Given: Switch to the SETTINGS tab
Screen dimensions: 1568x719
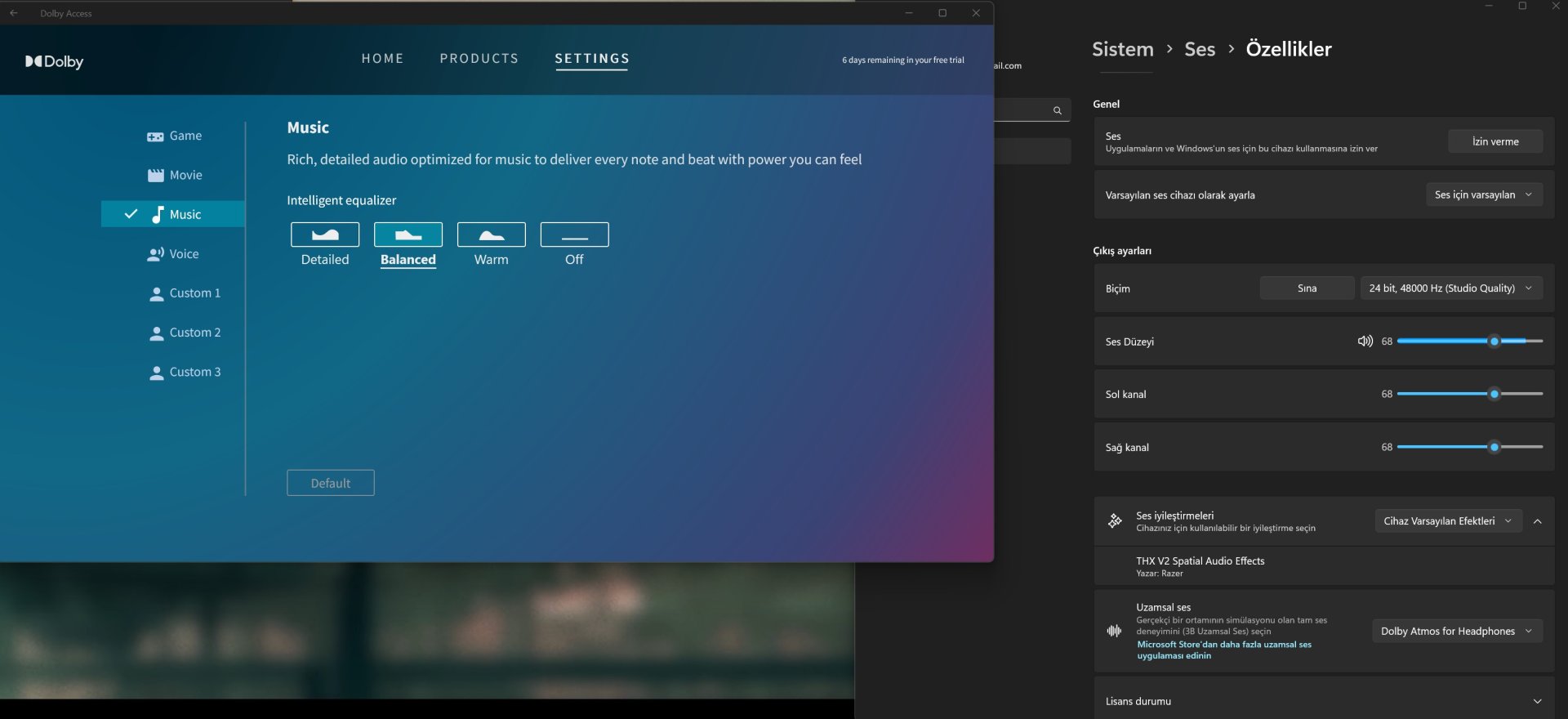Looking at the screenshot, I should point(592,59).
